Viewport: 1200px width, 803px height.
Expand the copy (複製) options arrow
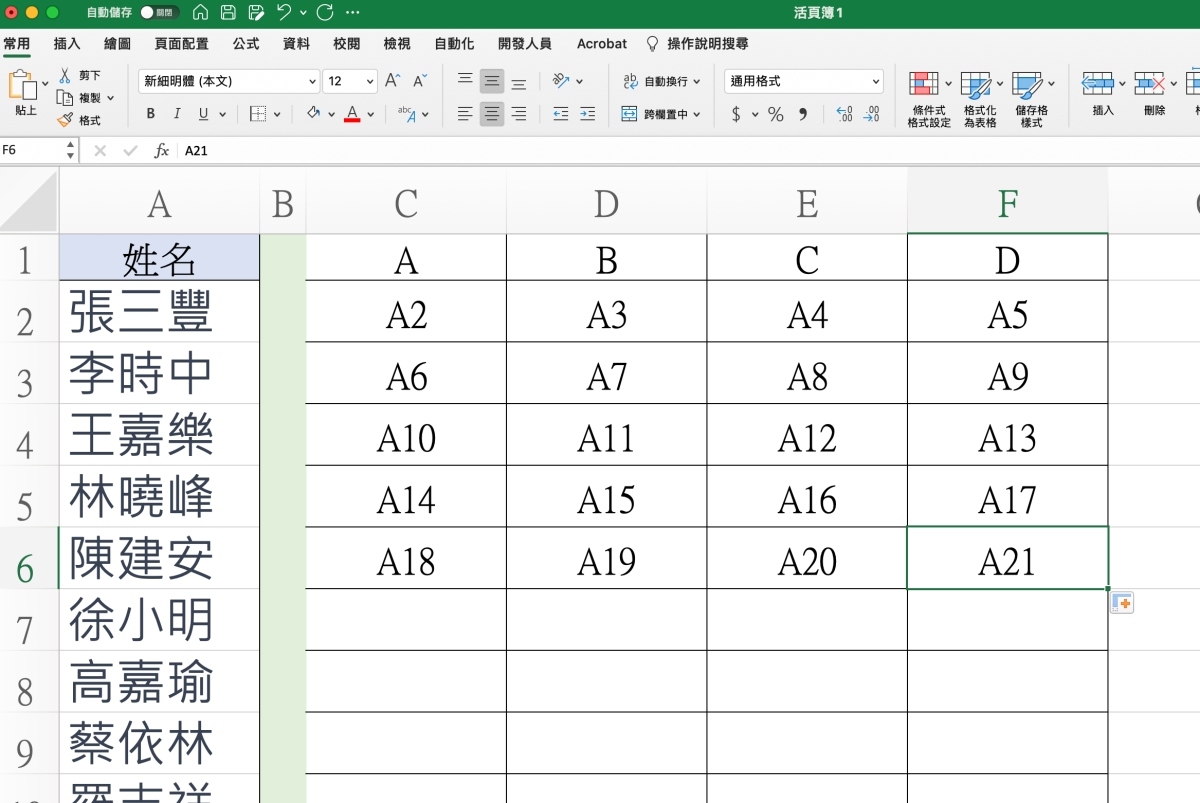tap(110, 98)
